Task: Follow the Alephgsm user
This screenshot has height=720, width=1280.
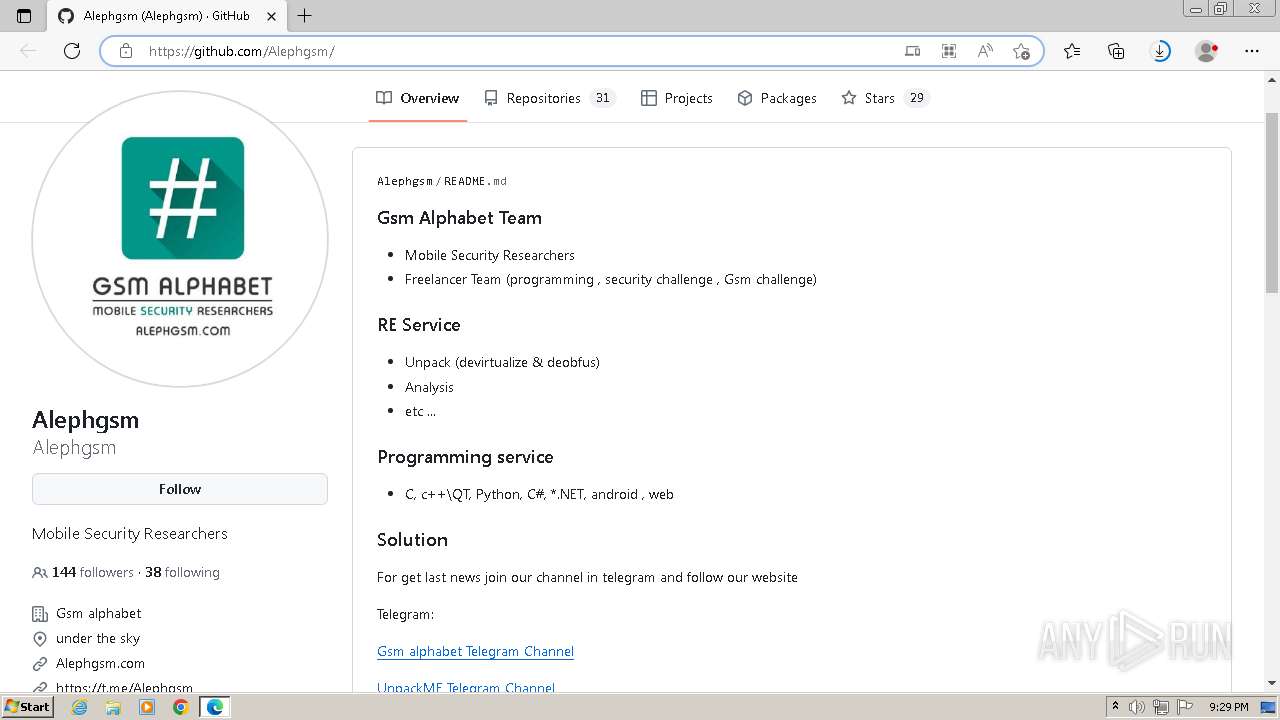Action: pos(180,489)
